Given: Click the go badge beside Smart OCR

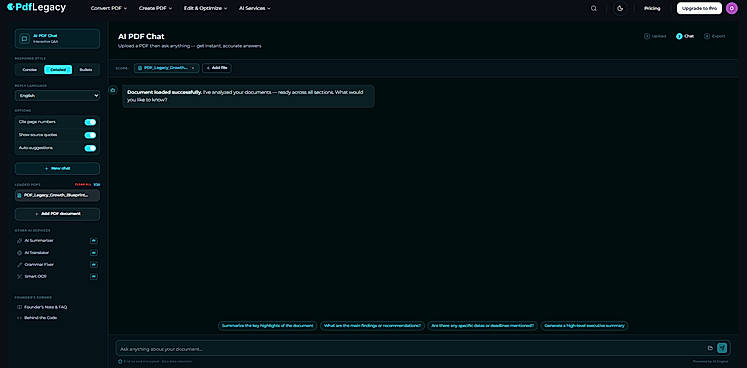Looking at the screenshot, I should click(x=94, y=276).
